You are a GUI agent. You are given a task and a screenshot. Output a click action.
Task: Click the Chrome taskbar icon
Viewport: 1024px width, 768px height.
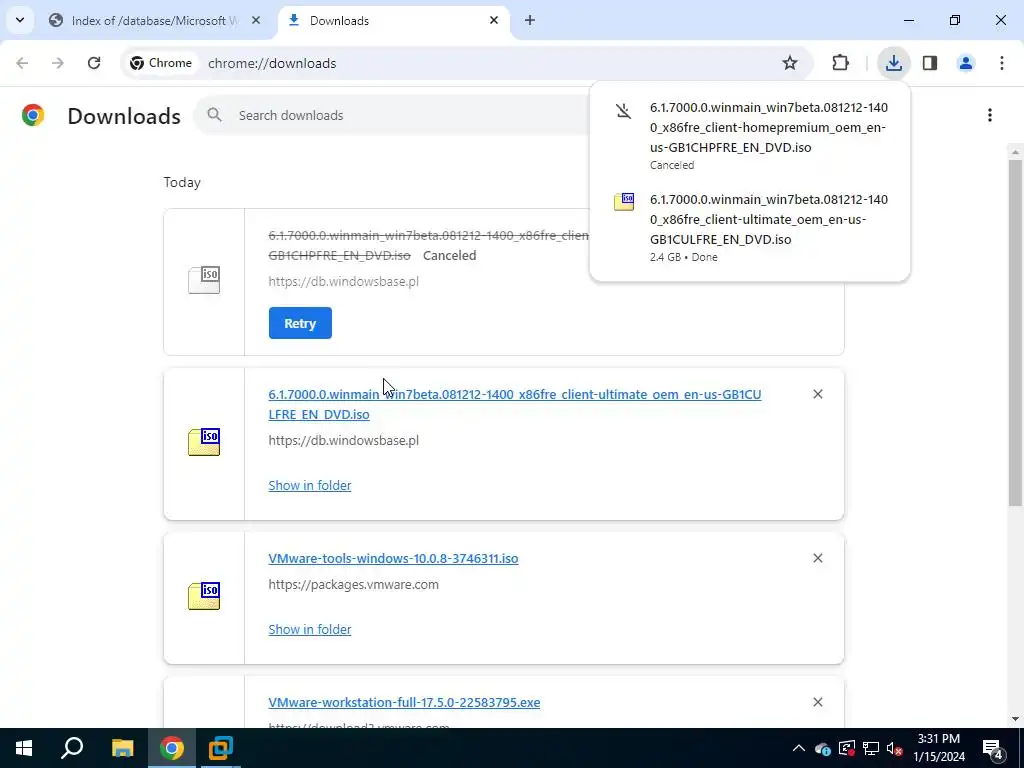[x=172, y=748]
